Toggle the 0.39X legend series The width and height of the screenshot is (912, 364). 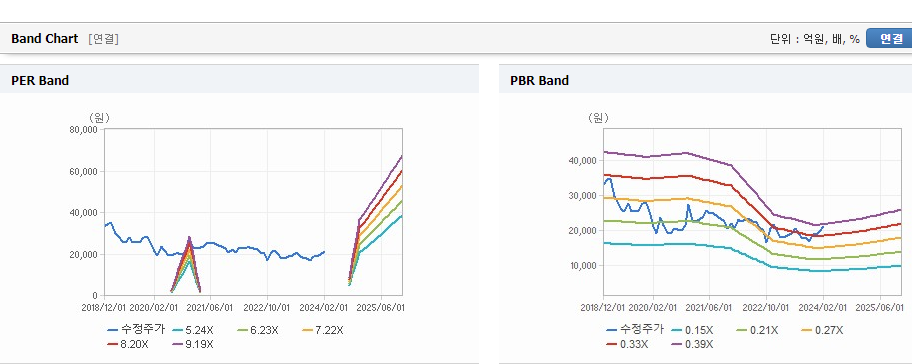click(692, 344)
